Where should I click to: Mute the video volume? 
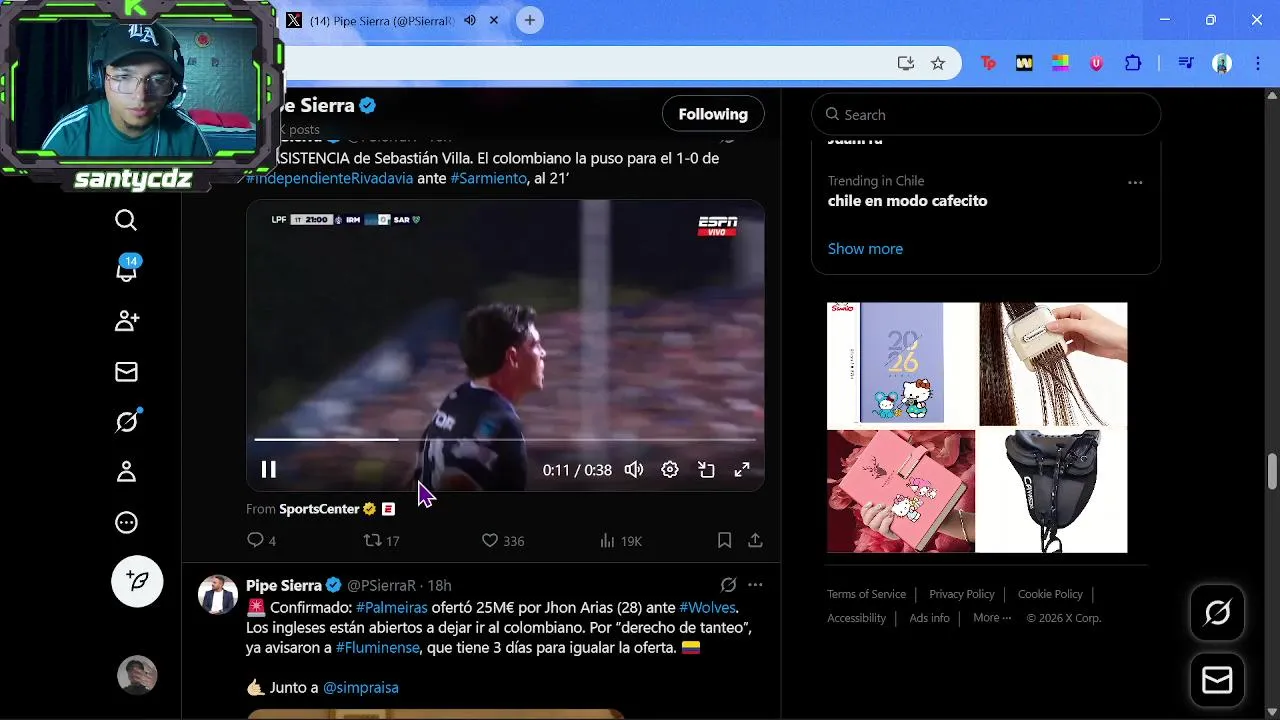click(634, 469)
